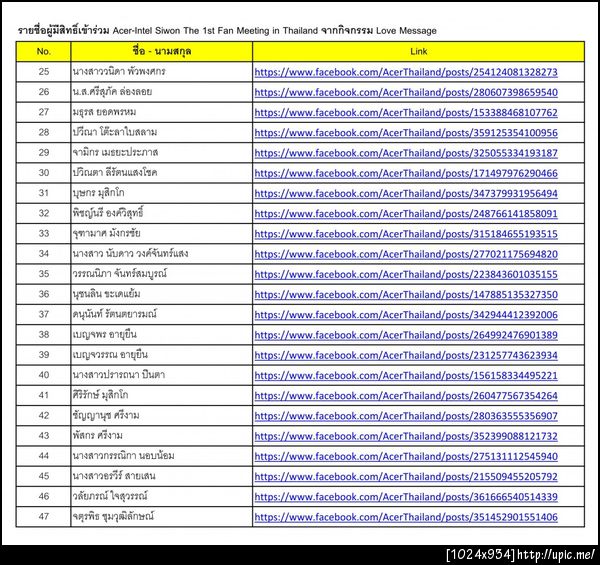Open the Facebook post link in row 27

click(406, 113)
